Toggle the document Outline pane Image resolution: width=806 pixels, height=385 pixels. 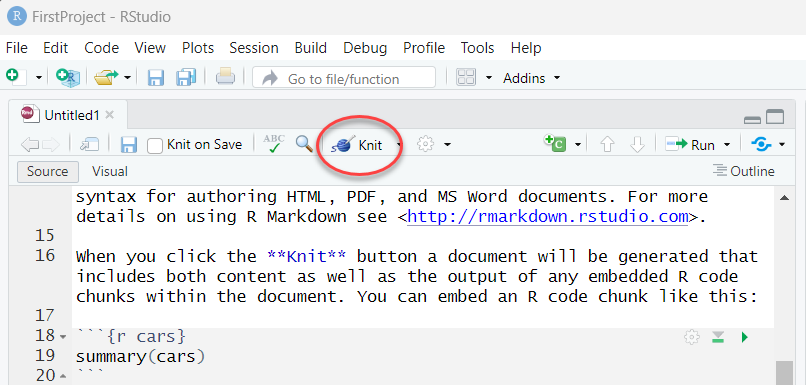(x=743, y=171)
